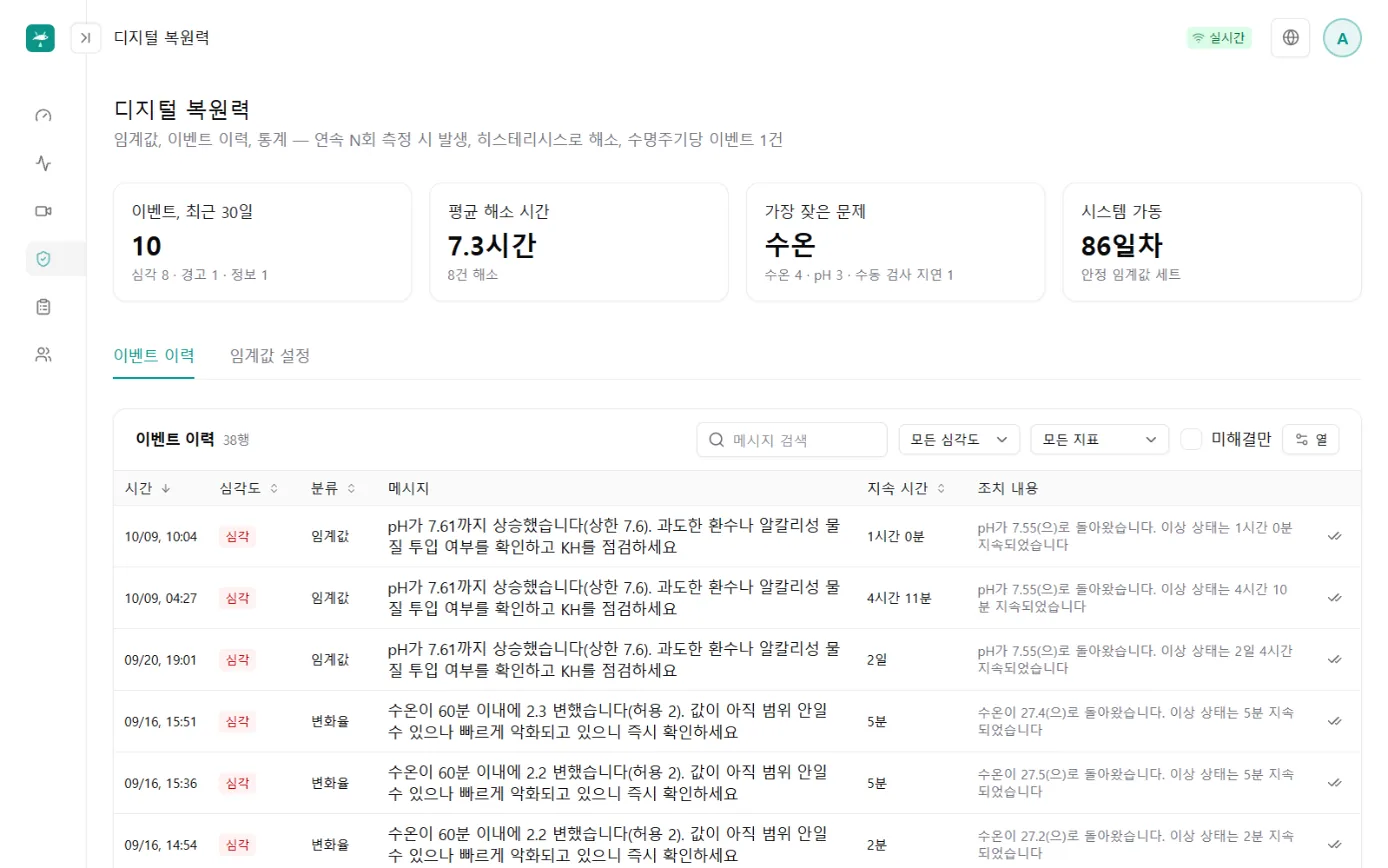This screenshot has height=868, width=1388.
Task: Open the activity pulse icon in sidebar
Action: pos(43,163)
